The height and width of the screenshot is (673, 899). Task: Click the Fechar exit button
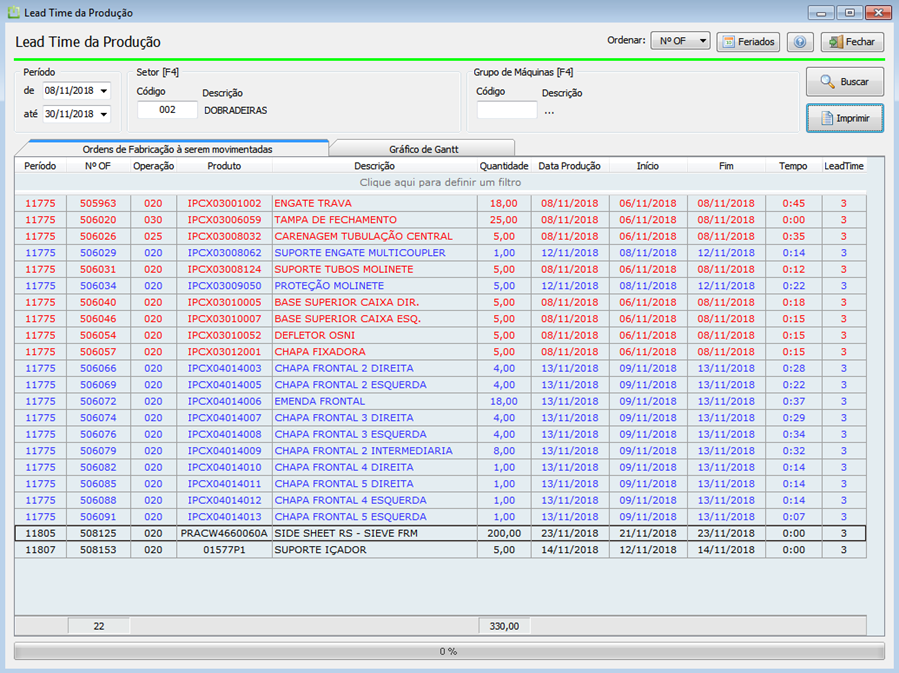coord(852,42)
